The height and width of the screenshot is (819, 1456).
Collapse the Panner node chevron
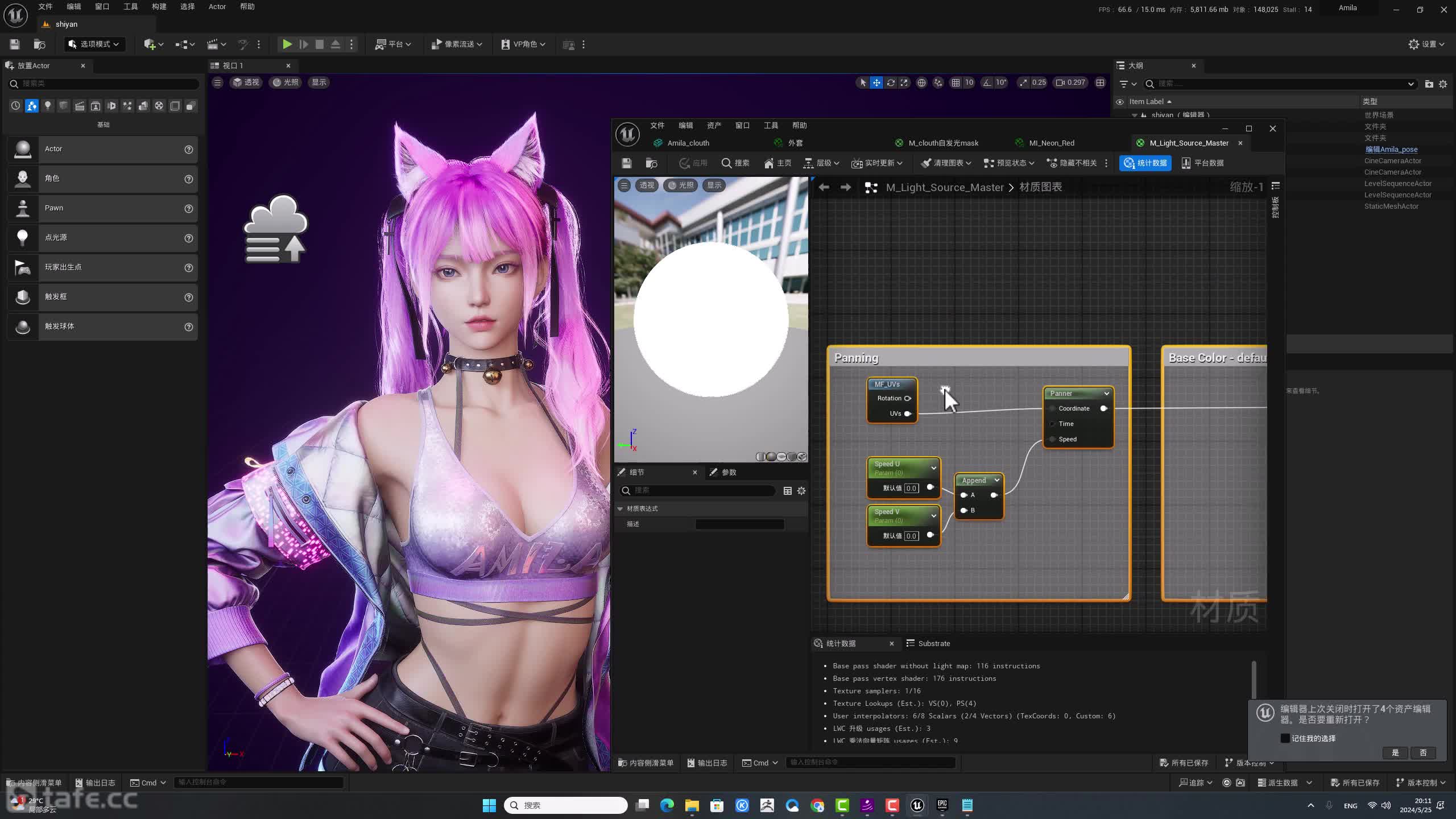[1106, 394]
